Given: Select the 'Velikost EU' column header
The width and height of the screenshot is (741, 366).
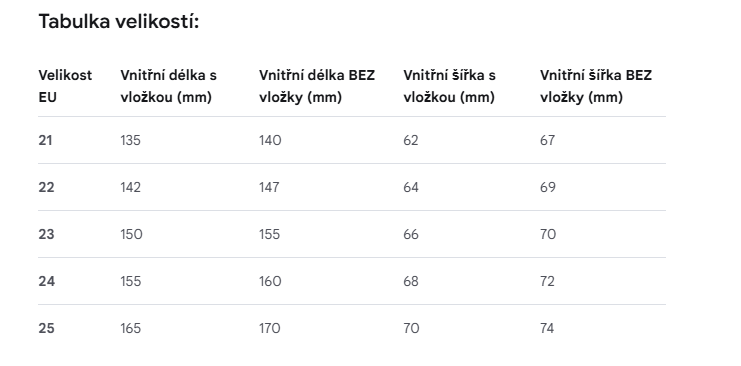Looking at the screenshot, I should click(65, 86).
